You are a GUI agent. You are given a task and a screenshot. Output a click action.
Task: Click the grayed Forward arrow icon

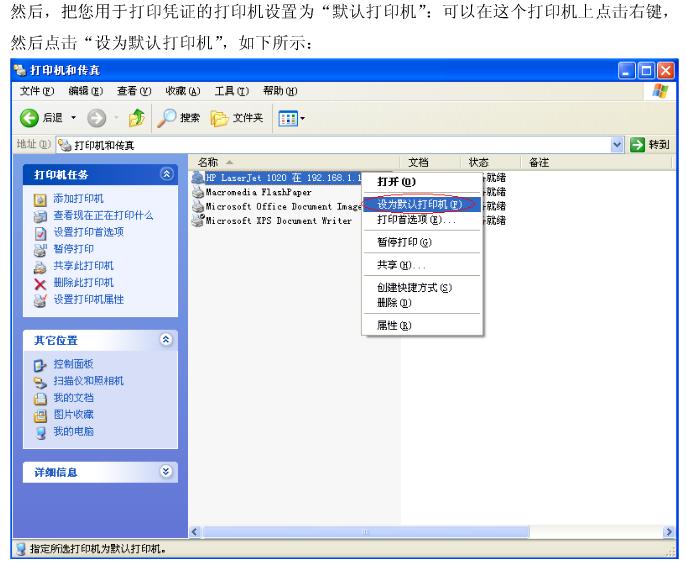point(96,118)
